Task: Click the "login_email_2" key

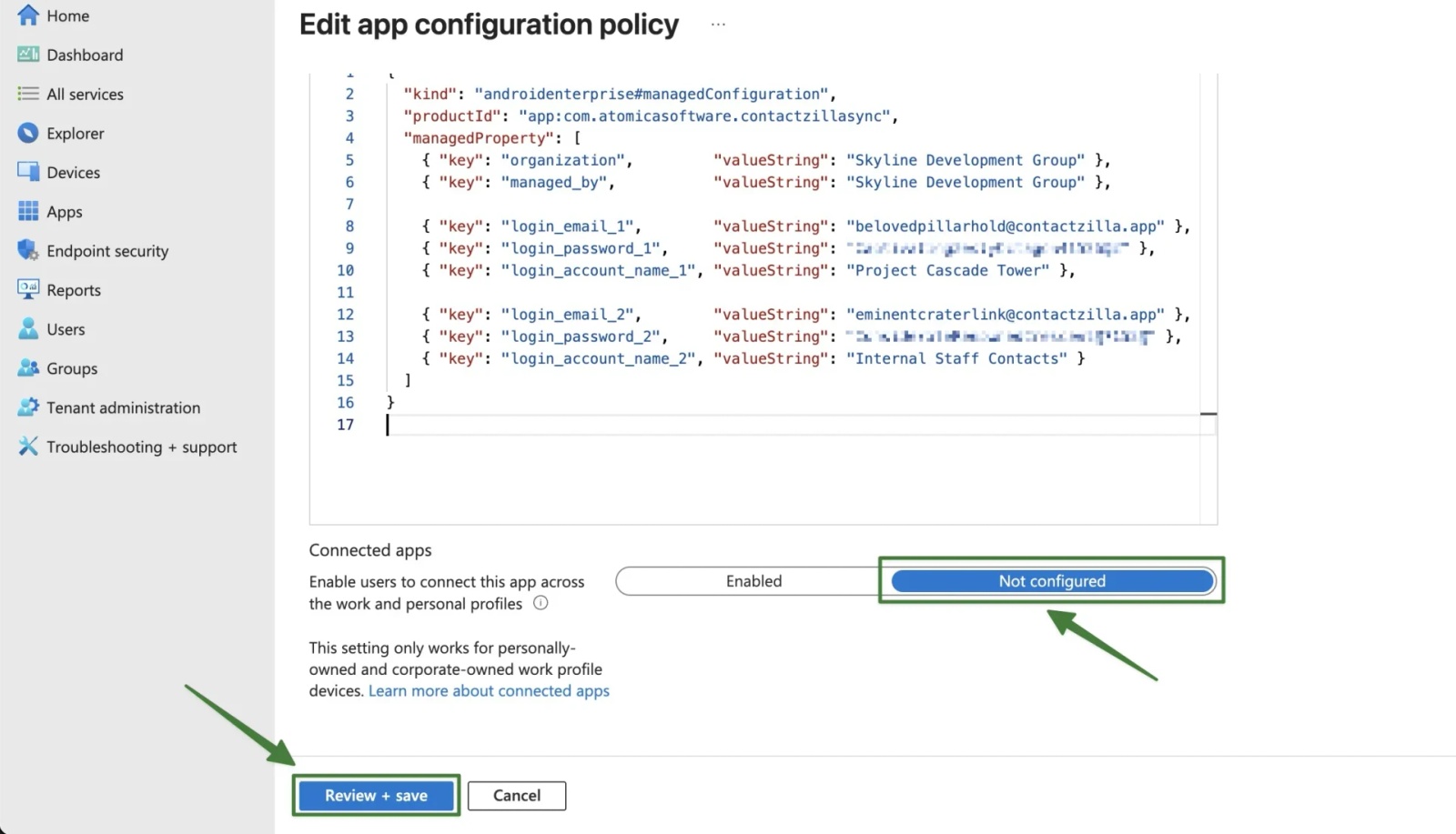Action: tap(567, 314)
